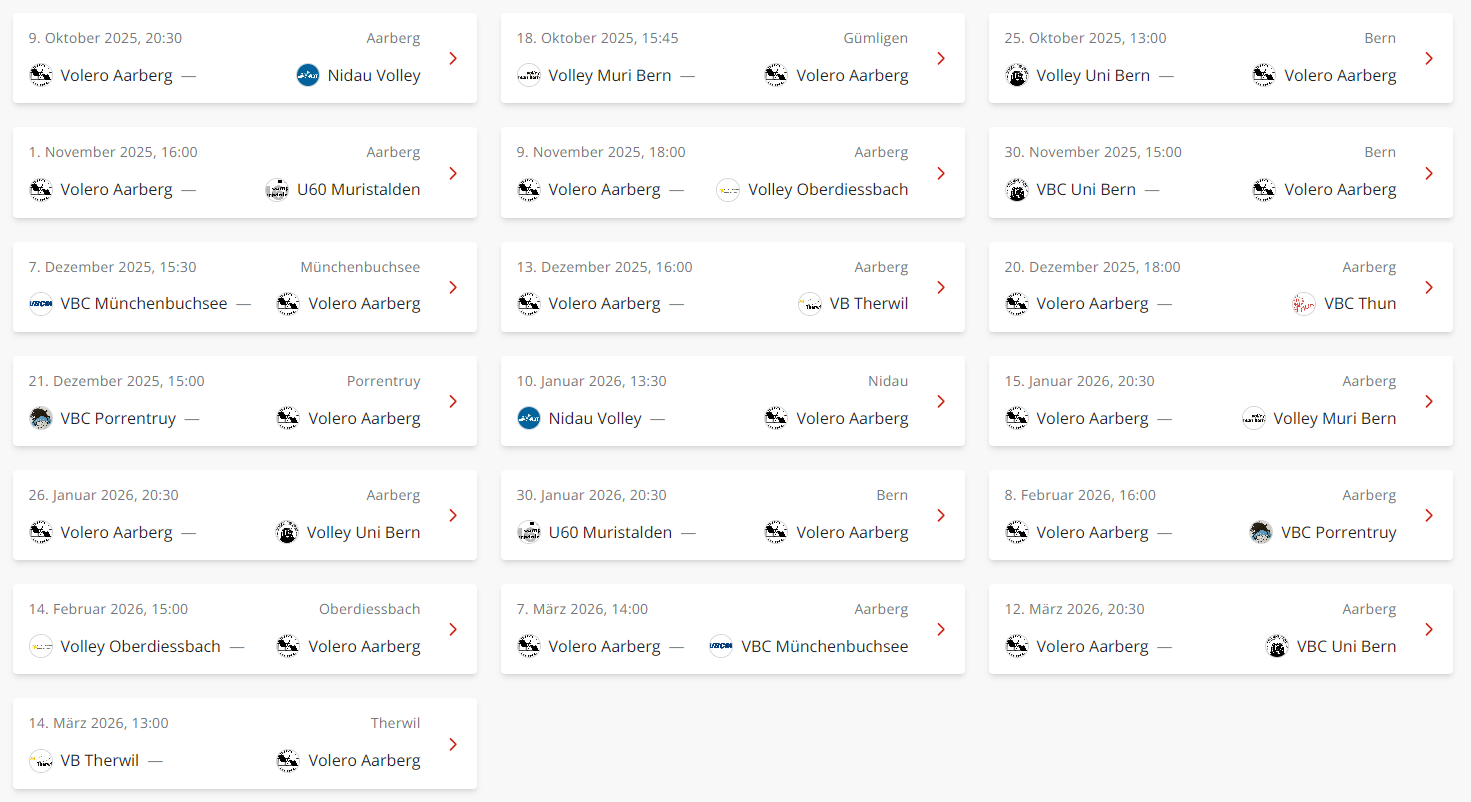The width and height of the screenshot is (1471, 802).
Task: Click the Nidau Volley logo in the 9. Oktober match
Action: click(308, 75)
